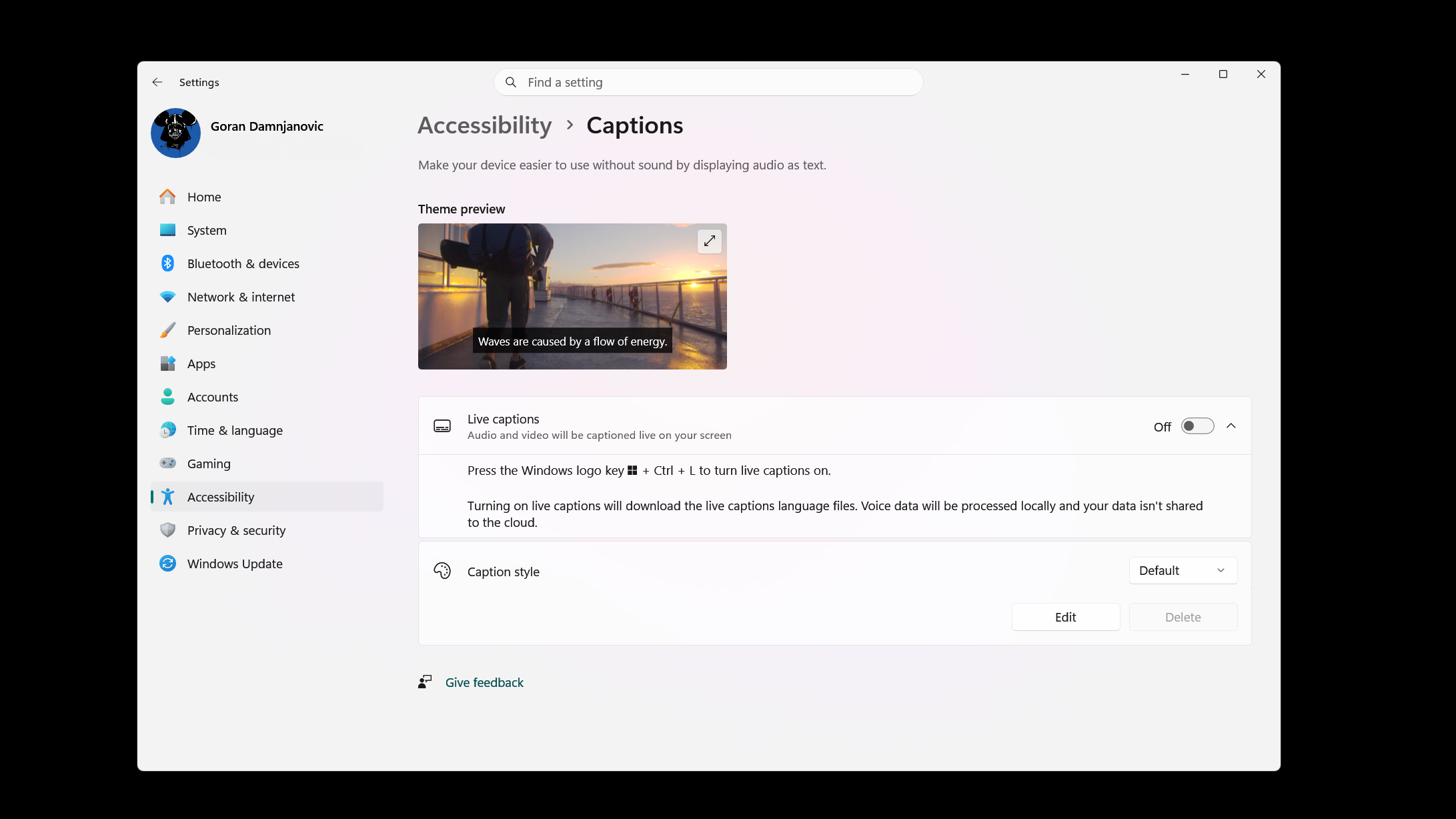Image resolution: width=1456 pixels, height=819 pixels.
Task: Maximize the Settings window
Action: 1223,74
